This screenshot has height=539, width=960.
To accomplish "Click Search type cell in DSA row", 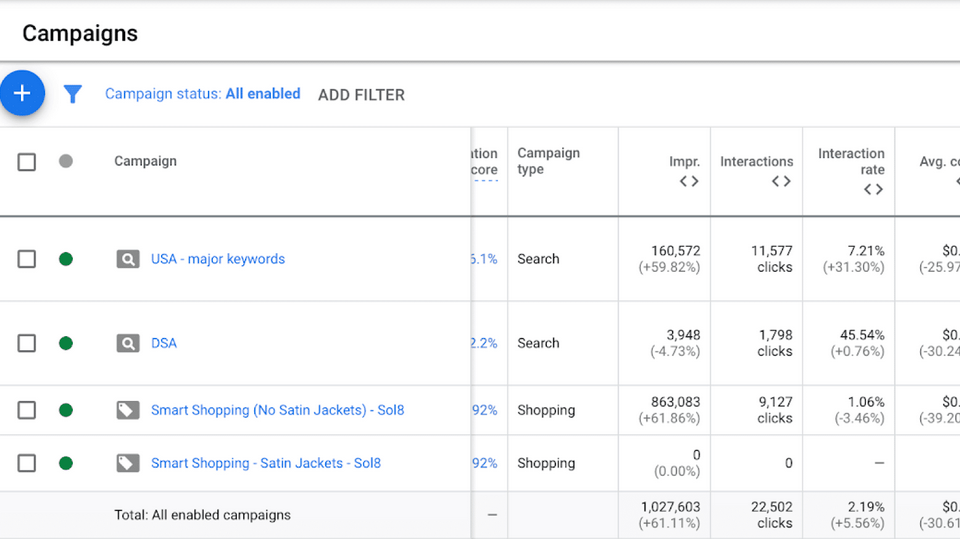I will [x=538, y=343].
